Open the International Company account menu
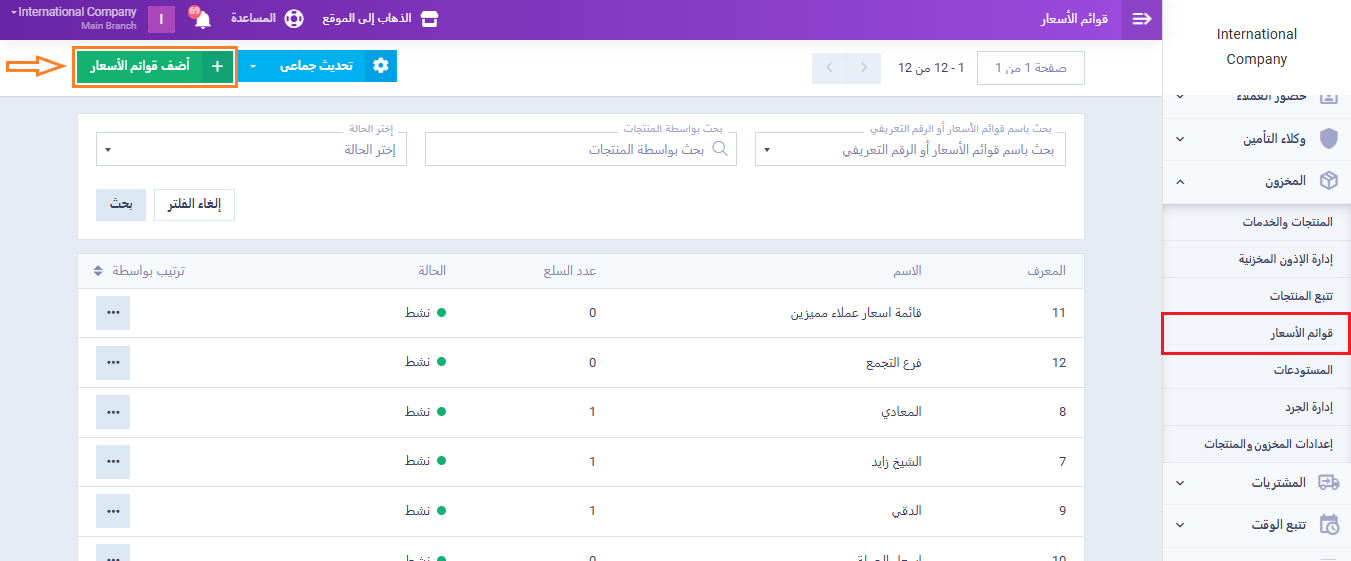Screen dimensions: 1351x561 click(76, 18)
